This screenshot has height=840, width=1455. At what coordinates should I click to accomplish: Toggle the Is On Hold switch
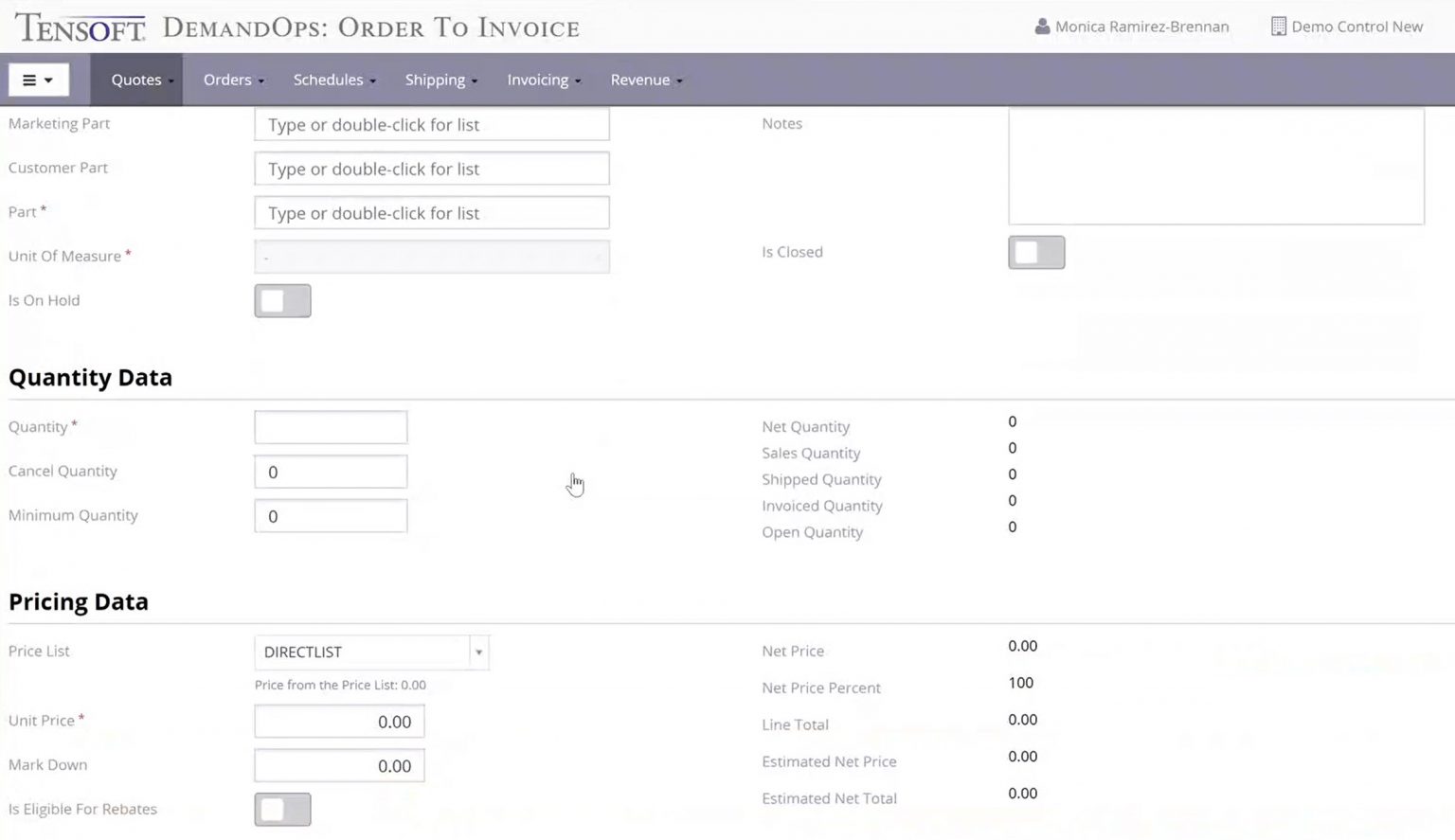pos(282,300)
